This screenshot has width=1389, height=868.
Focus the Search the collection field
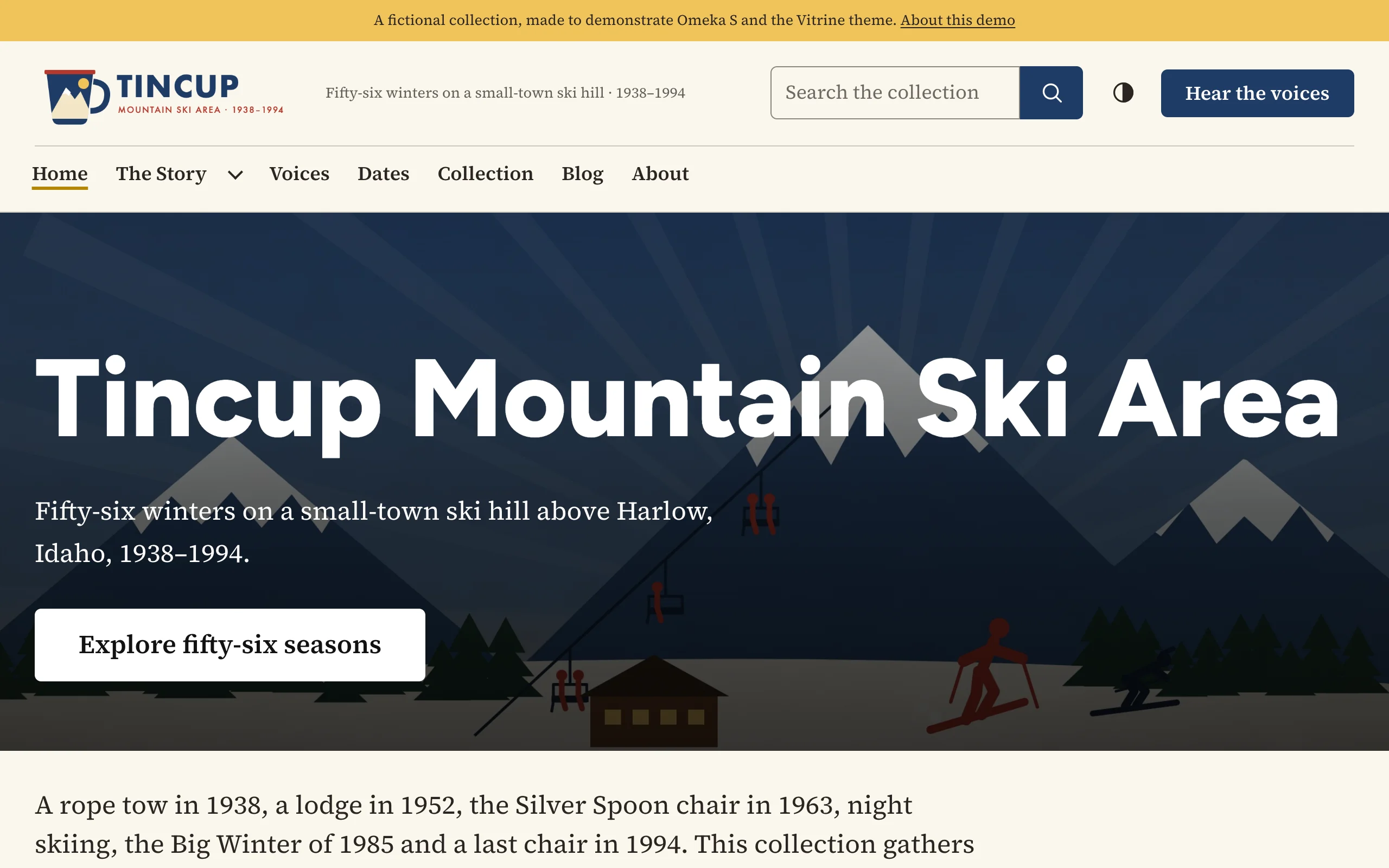pyautogui.click(x=895, y=92)
